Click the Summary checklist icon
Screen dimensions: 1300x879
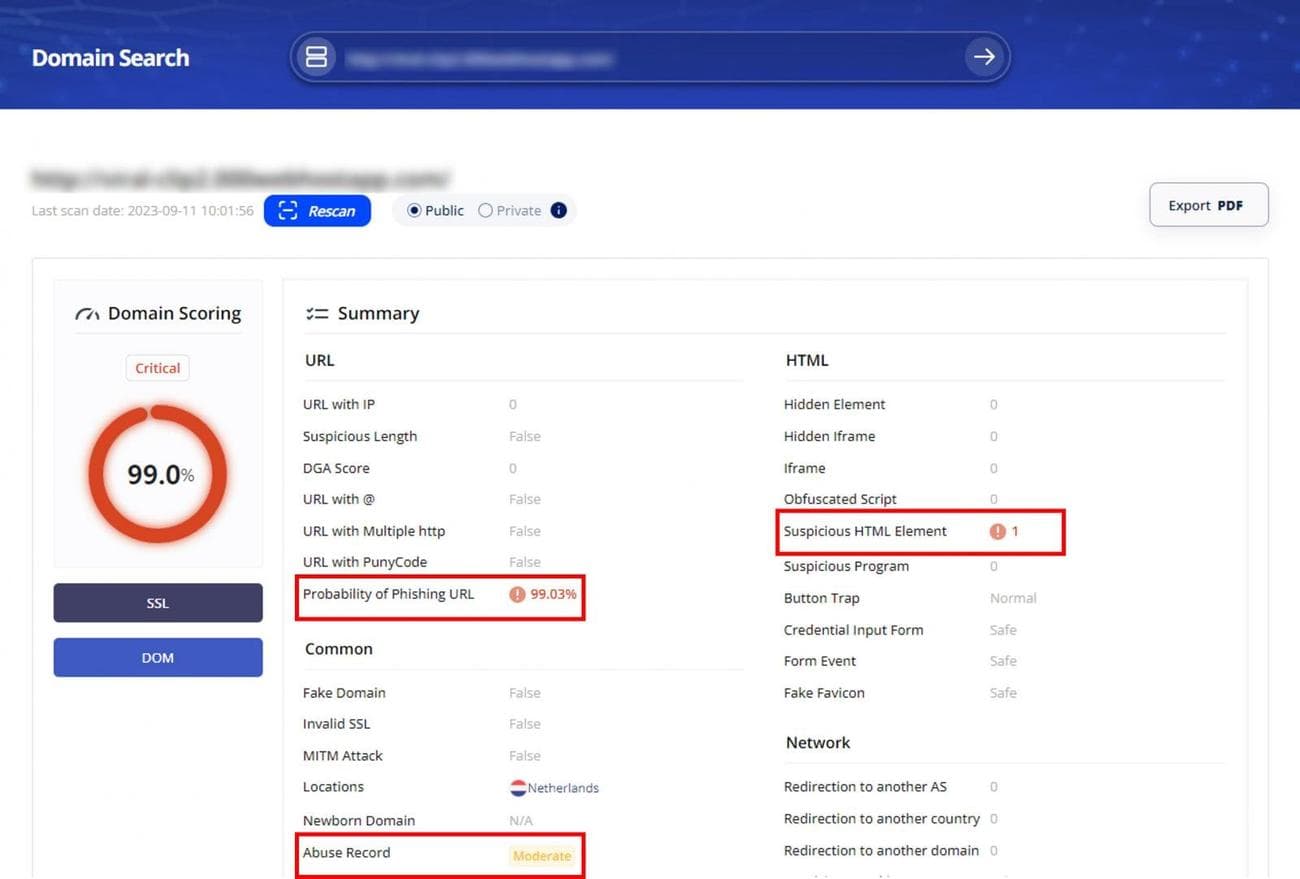pyautogui.click(x=317, y=314)
